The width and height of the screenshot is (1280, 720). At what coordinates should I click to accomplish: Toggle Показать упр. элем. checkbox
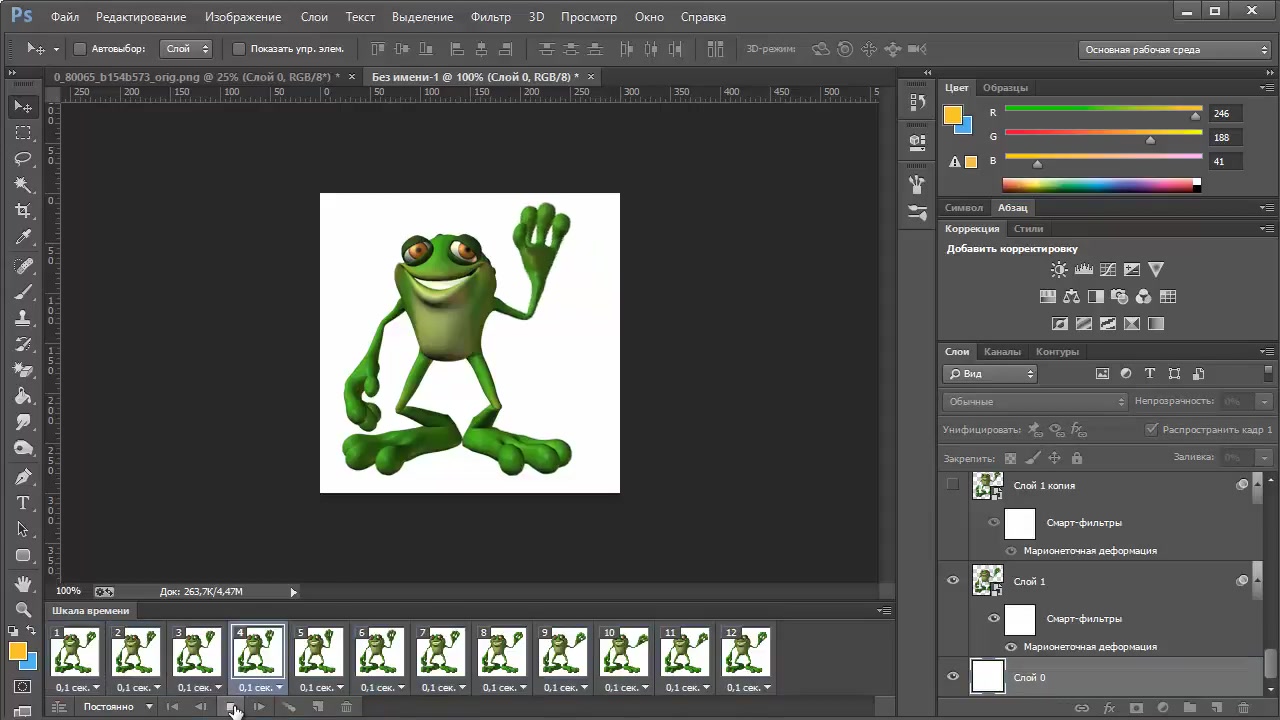pyautogui.click(x=239, y=49)
